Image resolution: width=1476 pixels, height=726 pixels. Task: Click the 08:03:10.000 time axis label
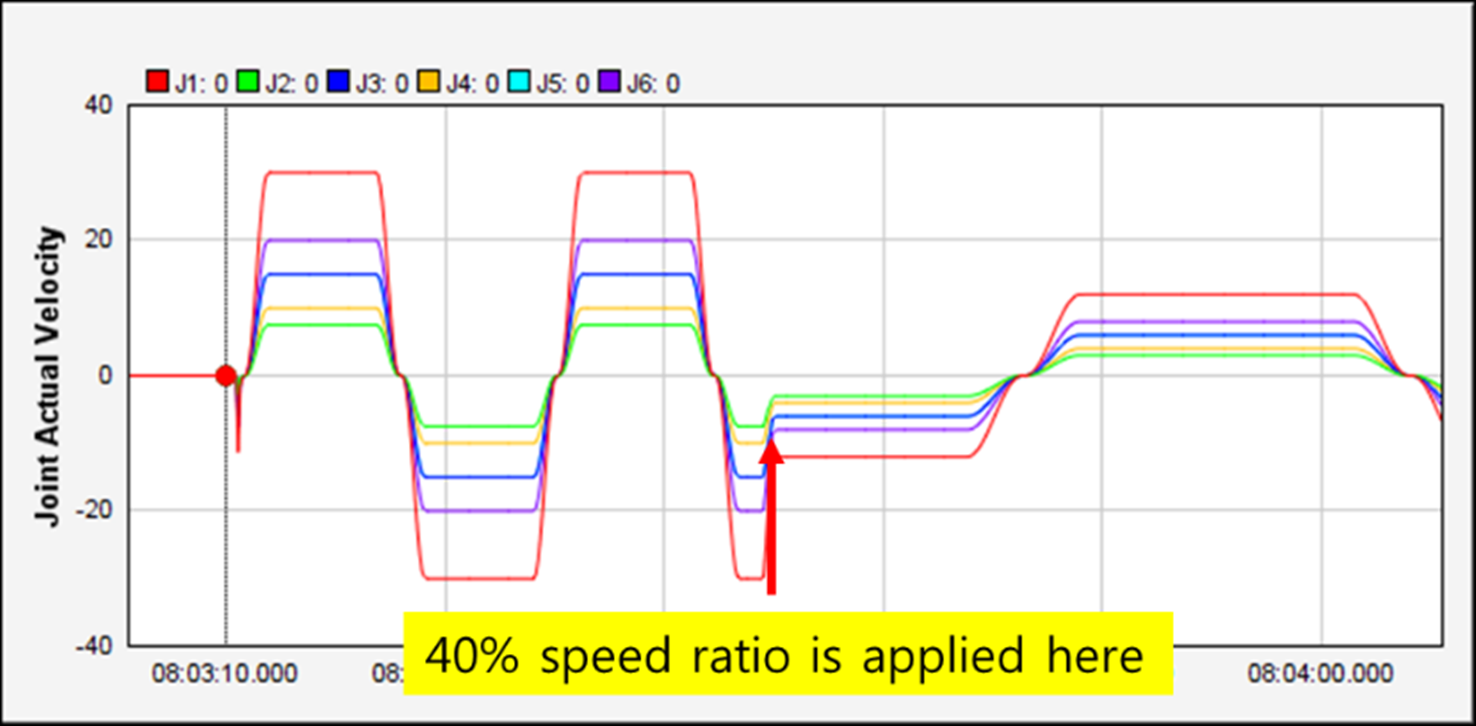point(224,674)
